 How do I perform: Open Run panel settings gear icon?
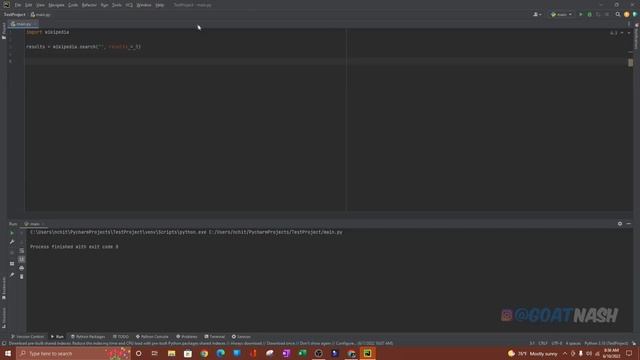[x=620, y=224]
